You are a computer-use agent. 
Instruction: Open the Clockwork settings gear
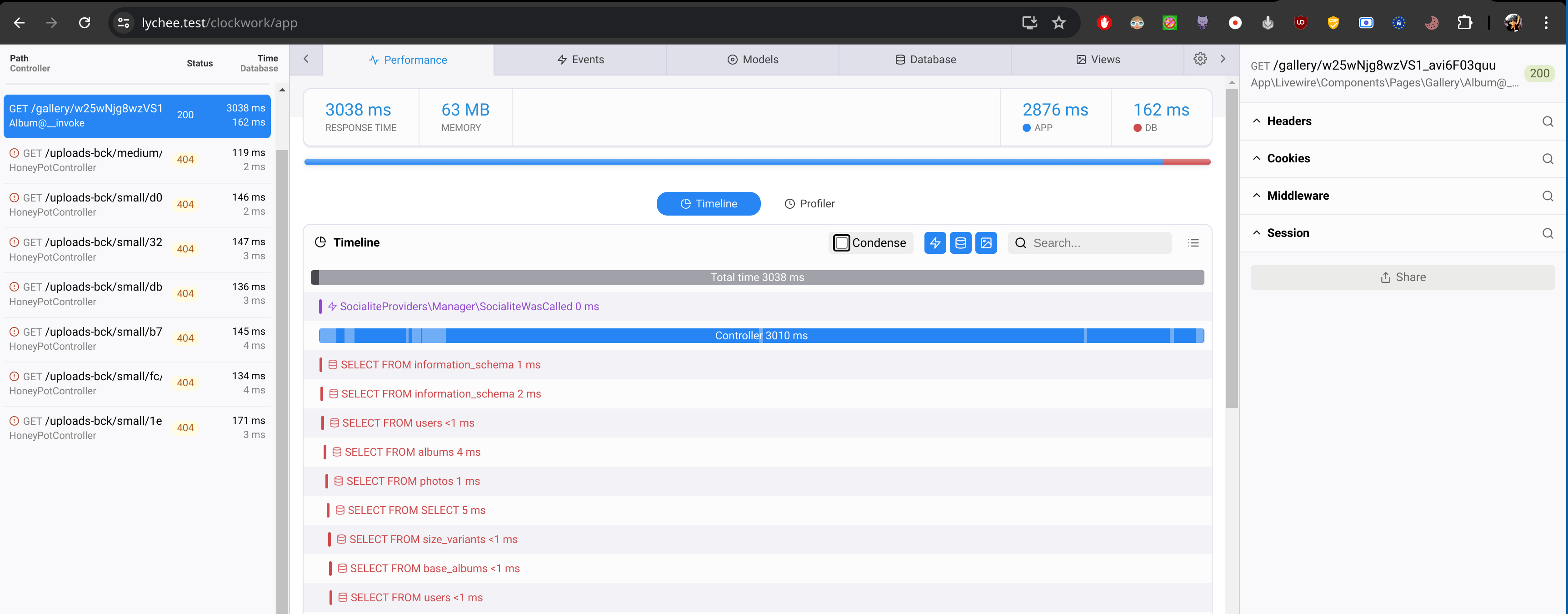[1200, 59]
